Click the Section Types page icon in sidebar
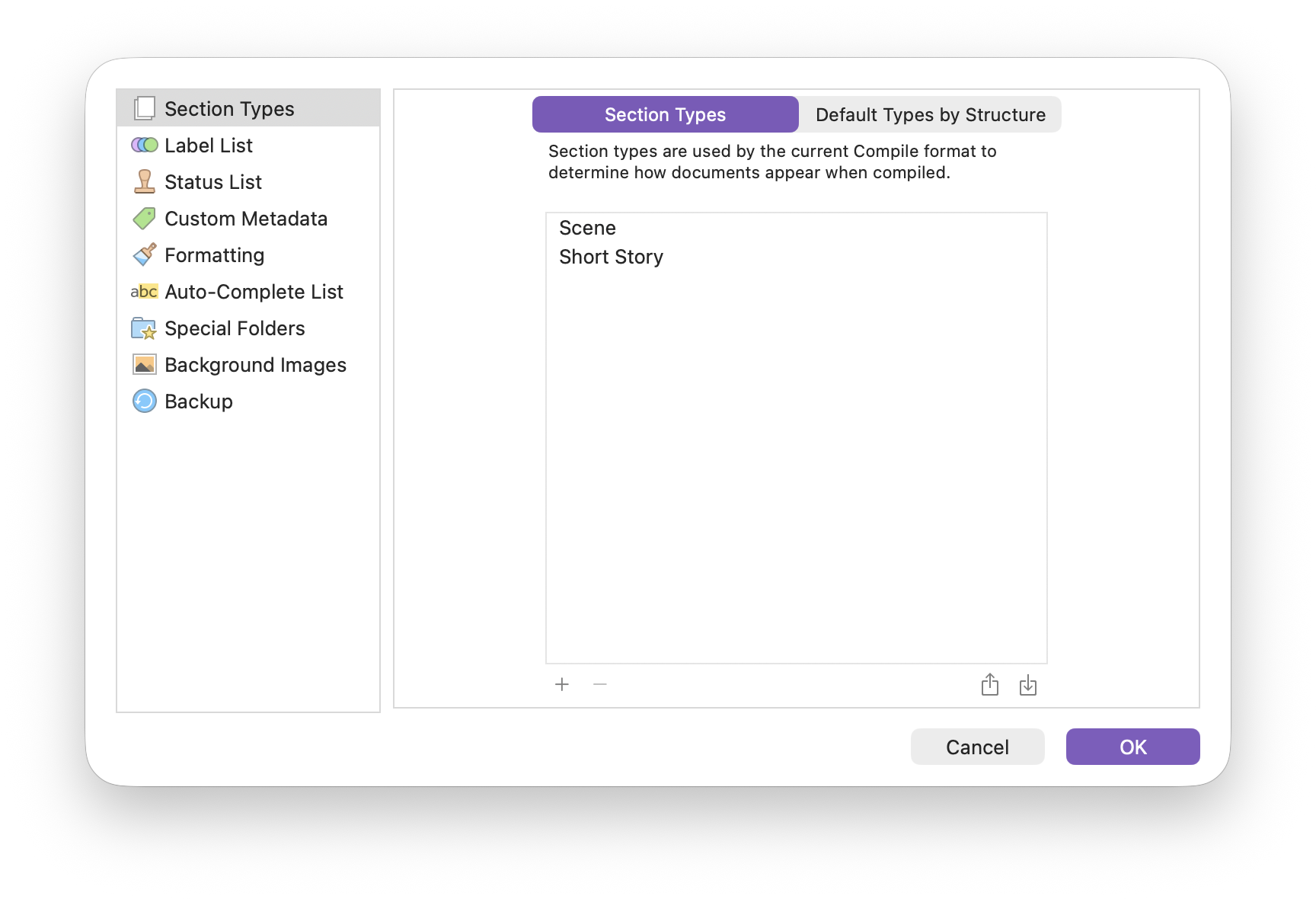Viewport: 1316px width, 899px height. pyautogui.click(x=144, y=109)
